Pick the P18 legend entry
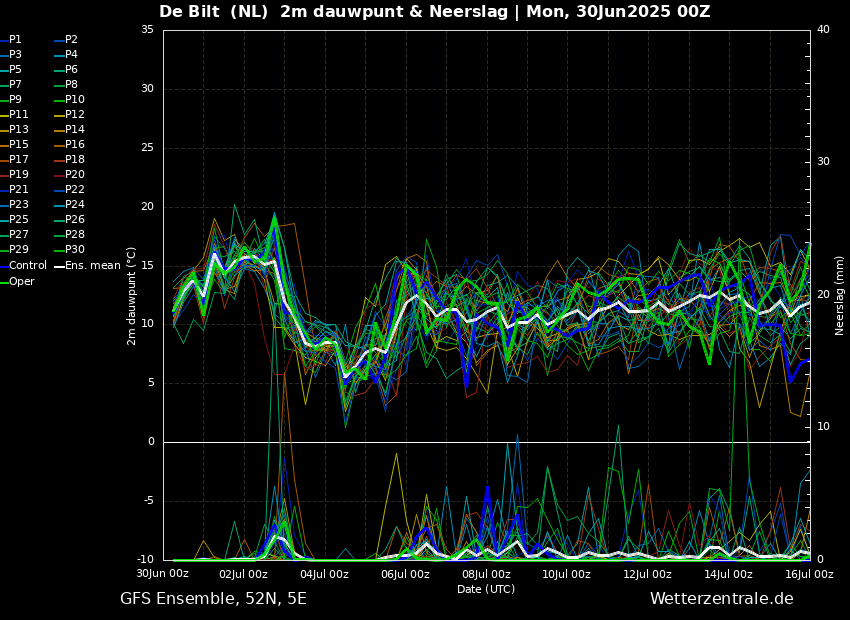The image size is (850, 620). [69, 159]
